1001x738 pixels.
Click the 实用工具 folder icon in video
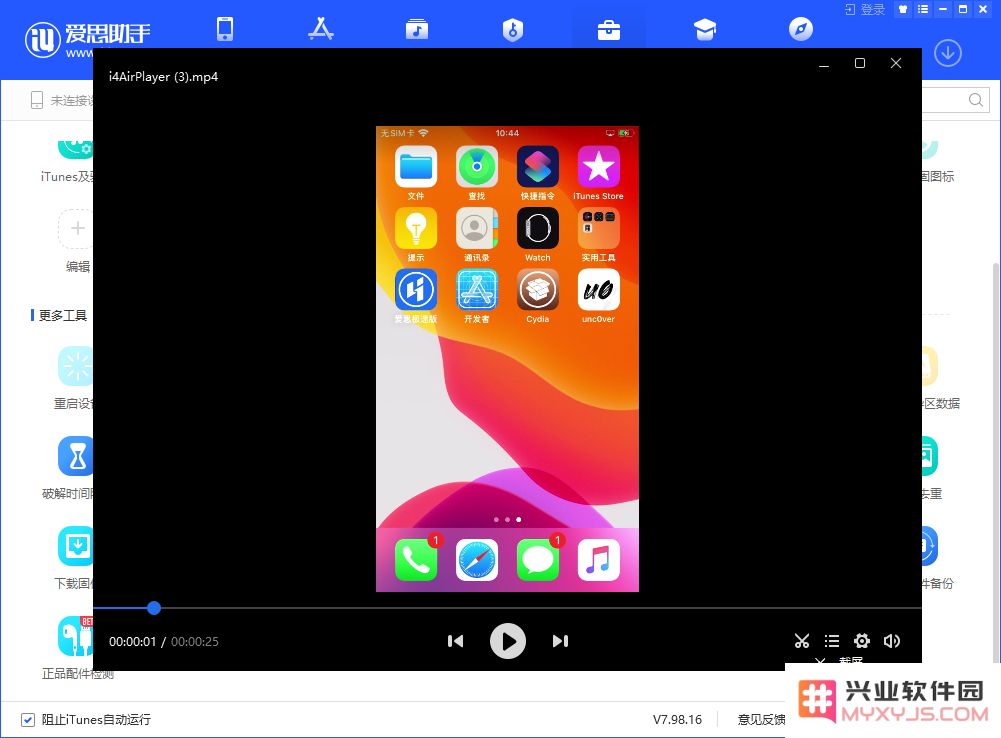(599, 227)
